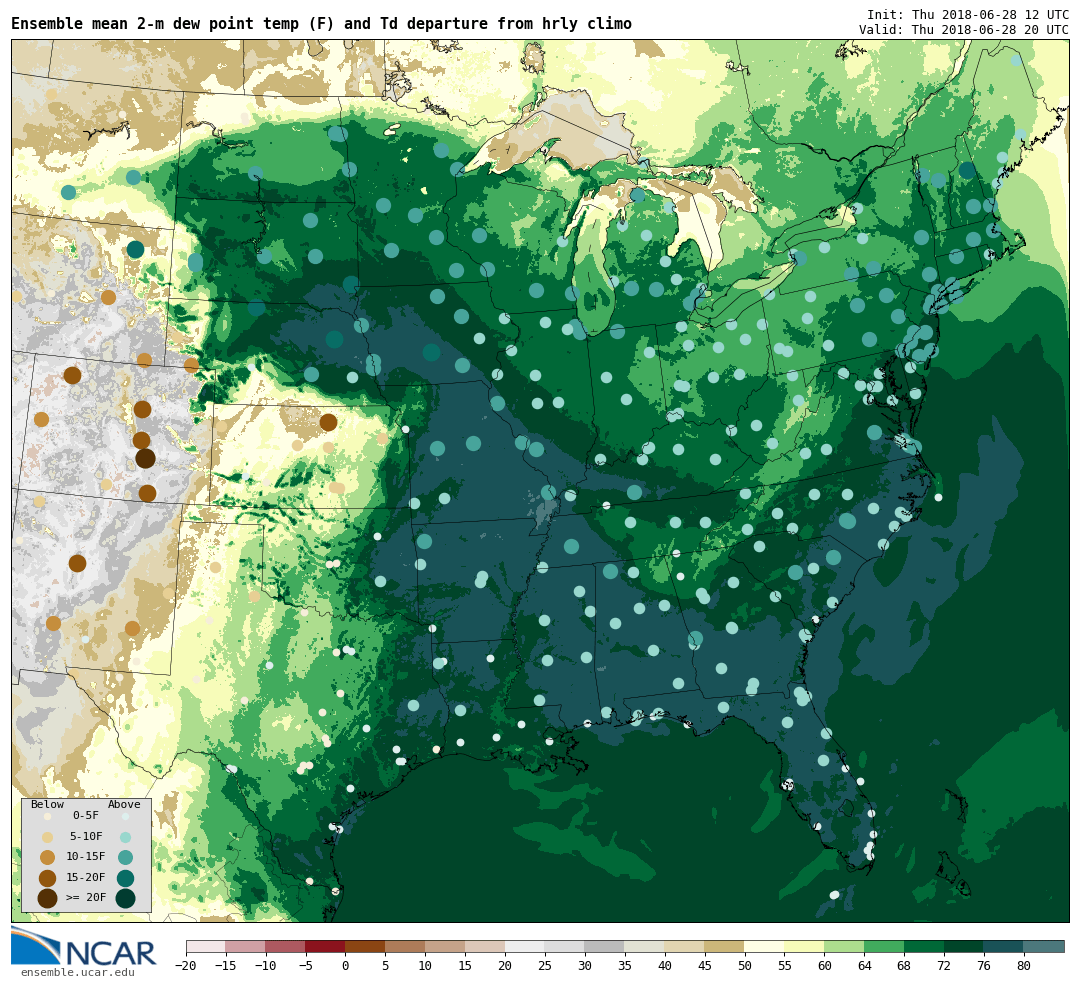The image size is (1080, 985).
Task: Click the '15-20F' legend label
Action: pyautogui.click(x=86, y=878)
